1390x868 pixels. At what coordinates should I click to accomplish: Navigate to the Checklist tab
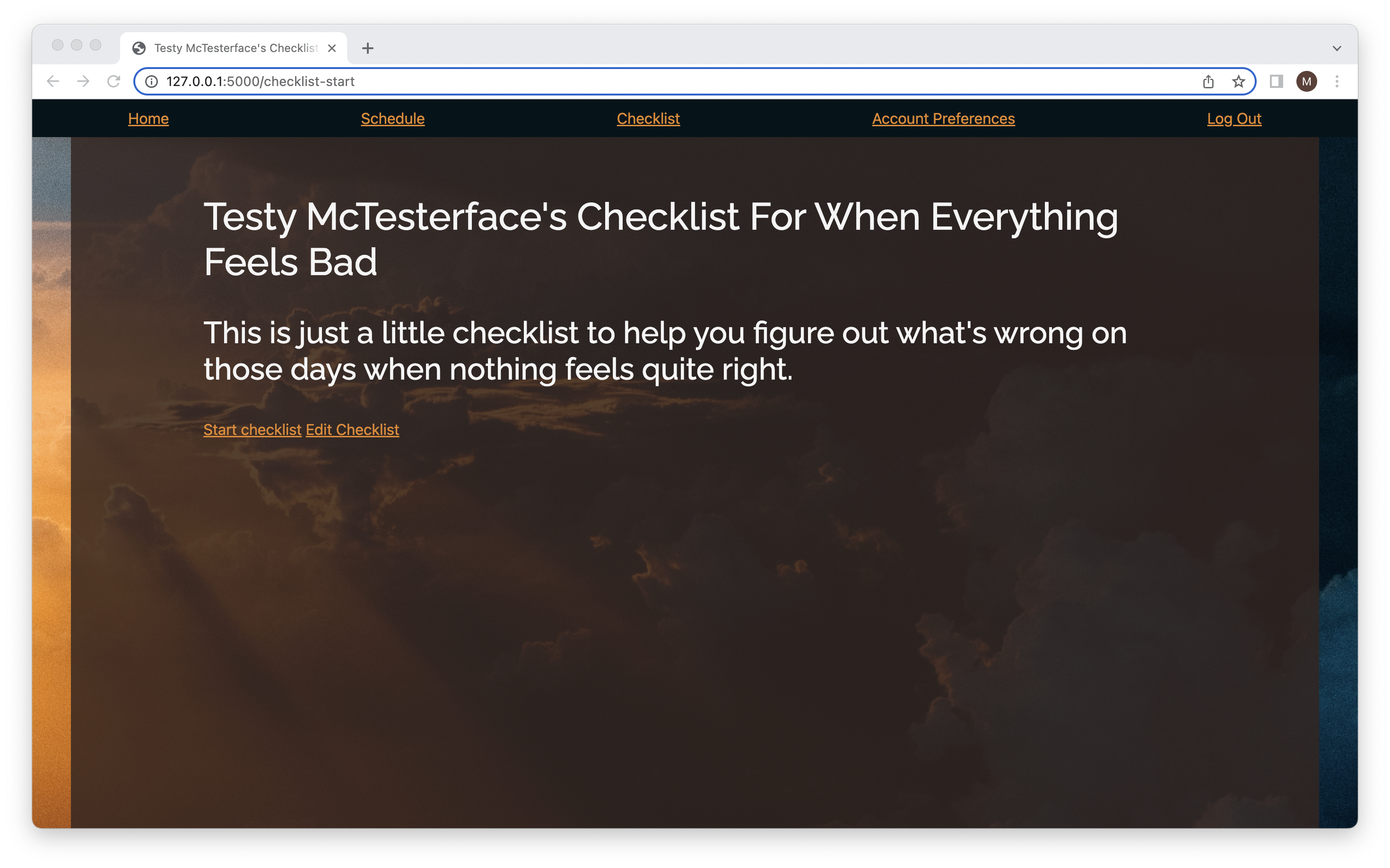click(x=648, y=118)
